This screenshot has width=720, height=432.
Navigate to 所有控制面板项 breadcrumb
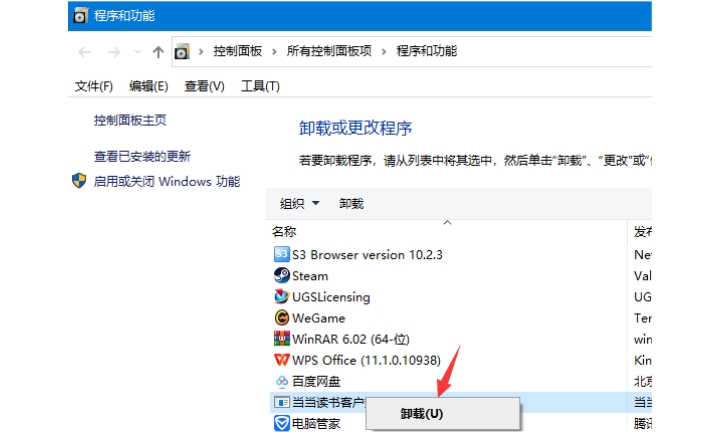click(329, 51)
